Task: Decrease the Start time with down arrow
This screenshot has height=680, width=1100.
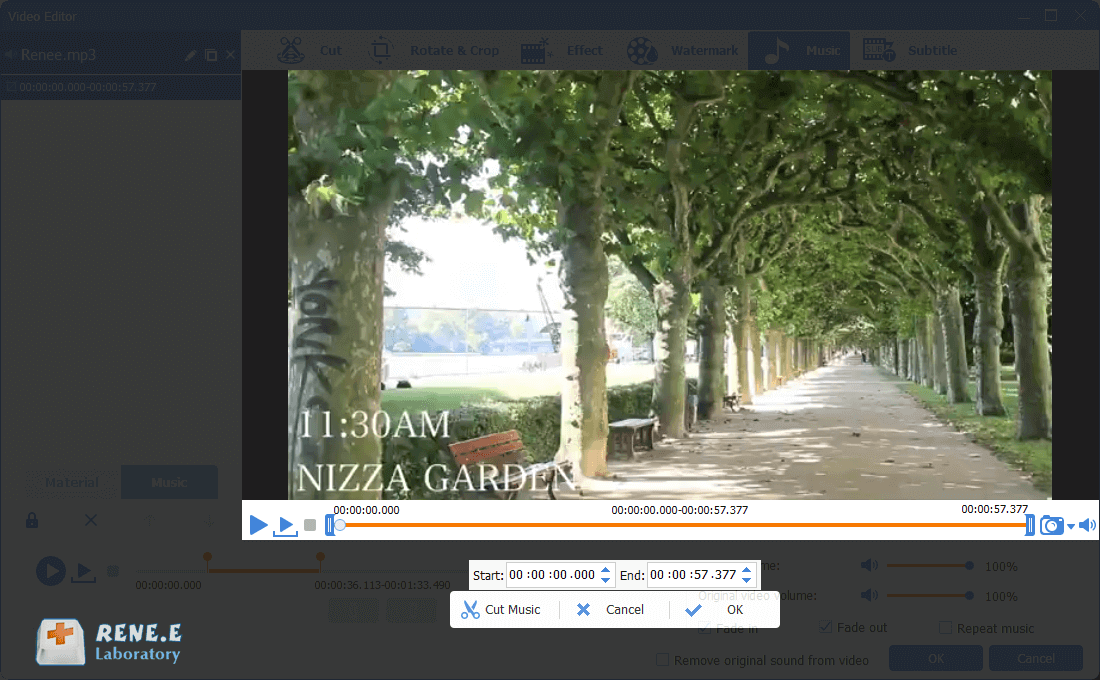Action: coord(605,581)
